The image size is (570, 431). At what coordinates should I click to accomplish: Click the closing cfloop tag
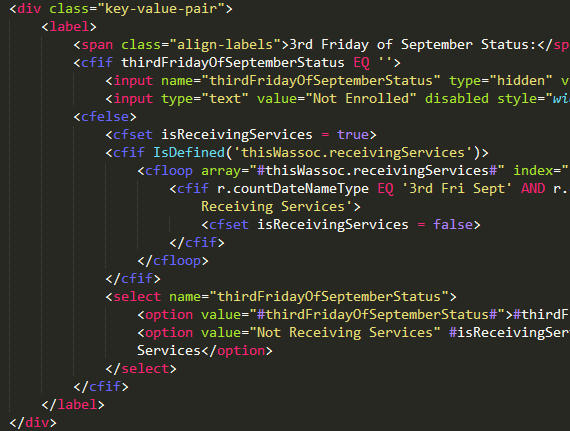(x=173, y=261)
